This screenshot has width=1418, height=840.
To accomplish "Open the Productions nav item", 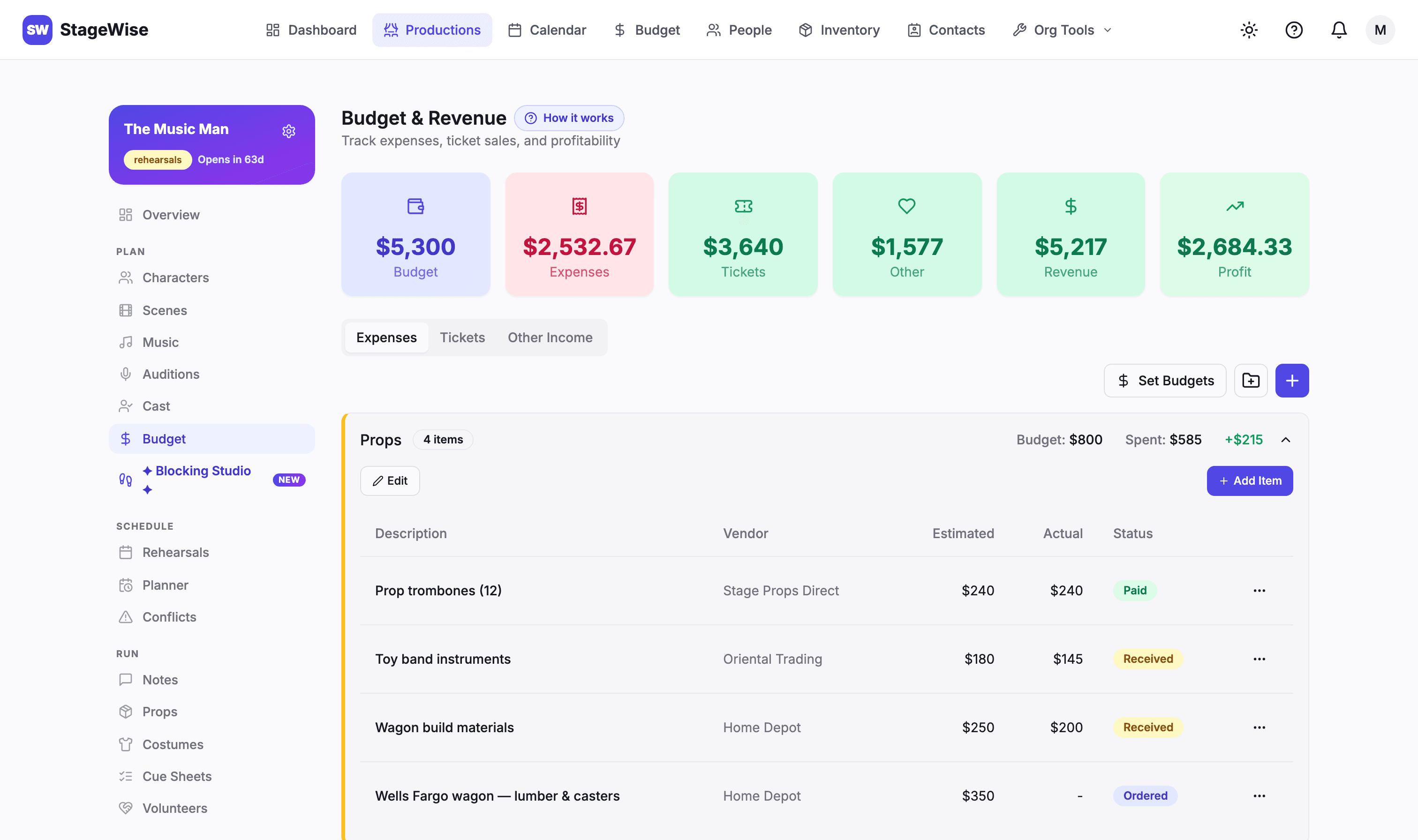I will tap(432, 30).
